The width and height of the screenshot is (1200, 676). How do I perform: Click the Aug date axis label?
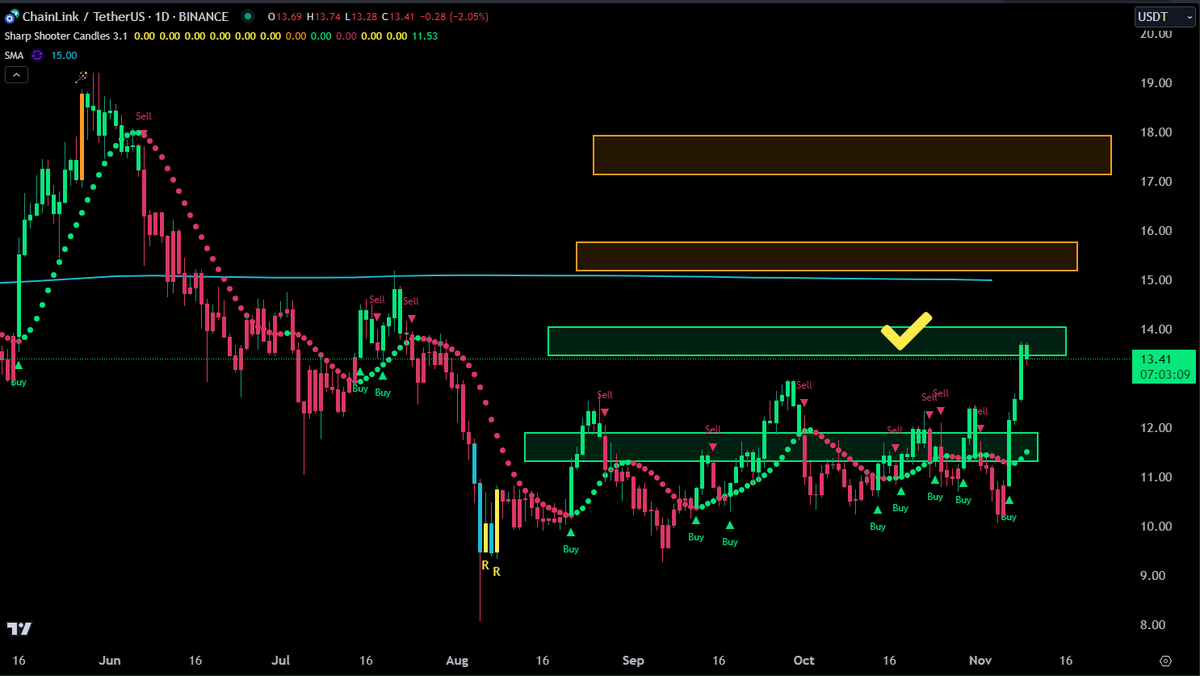(x=457, y=661)
